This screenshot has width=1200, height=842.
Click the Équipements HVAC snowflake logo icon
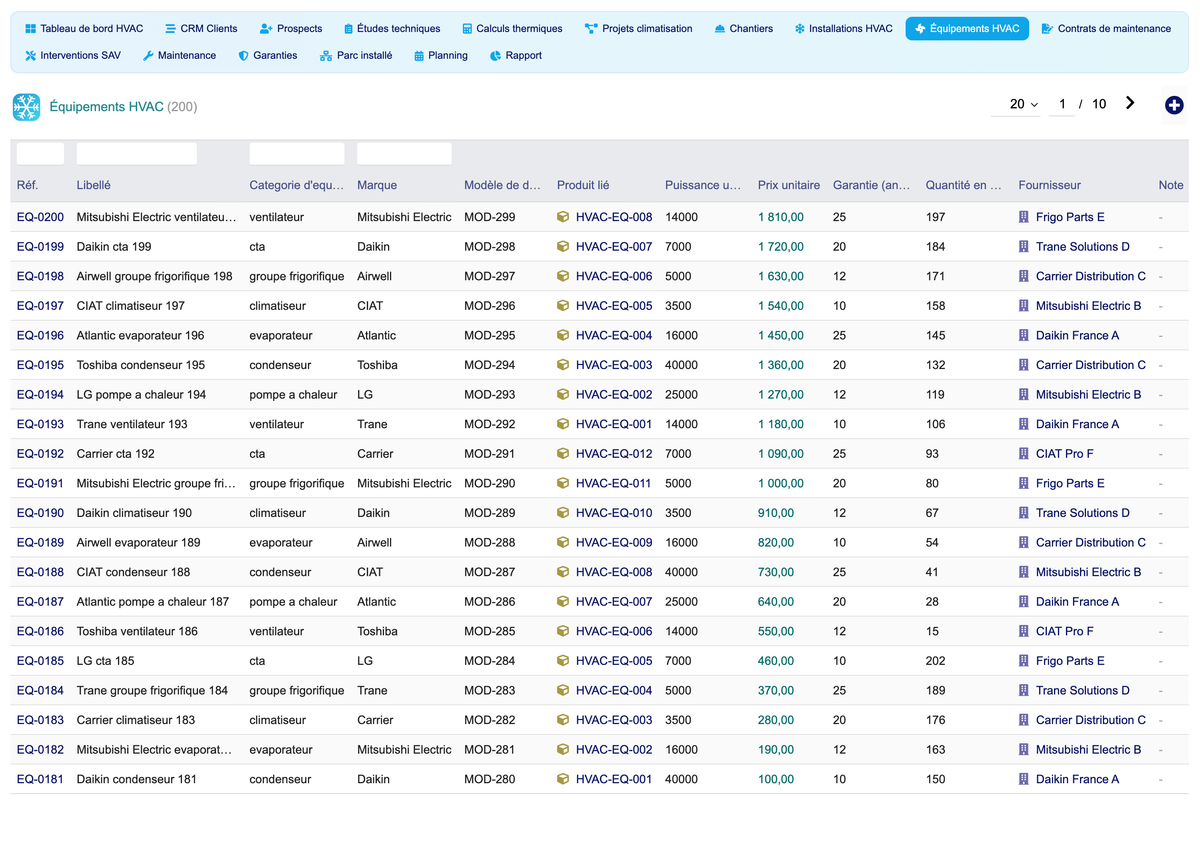(x=26, y=107)
